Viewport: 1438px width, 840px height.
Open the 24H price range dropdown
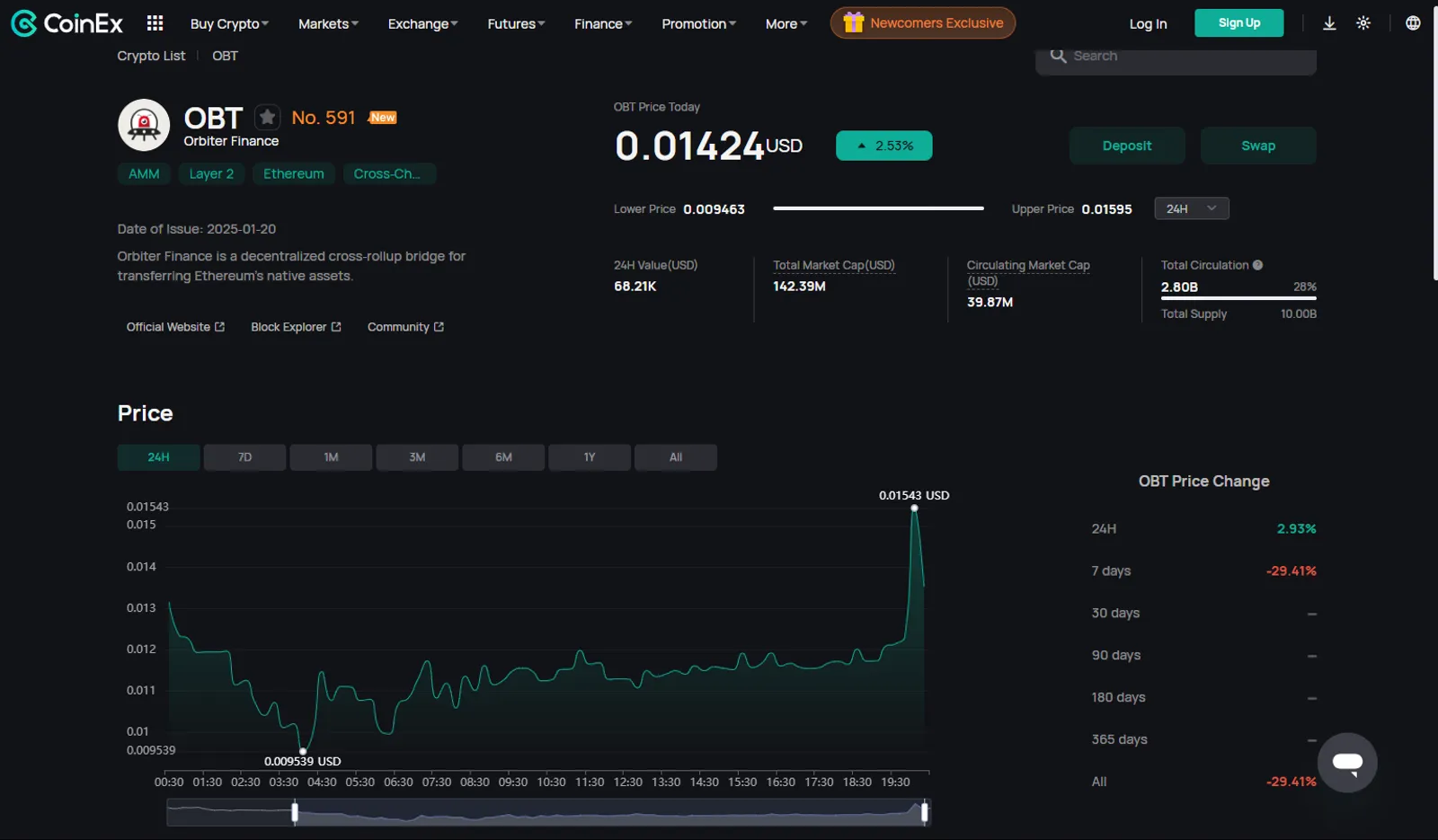[1191, 208]
